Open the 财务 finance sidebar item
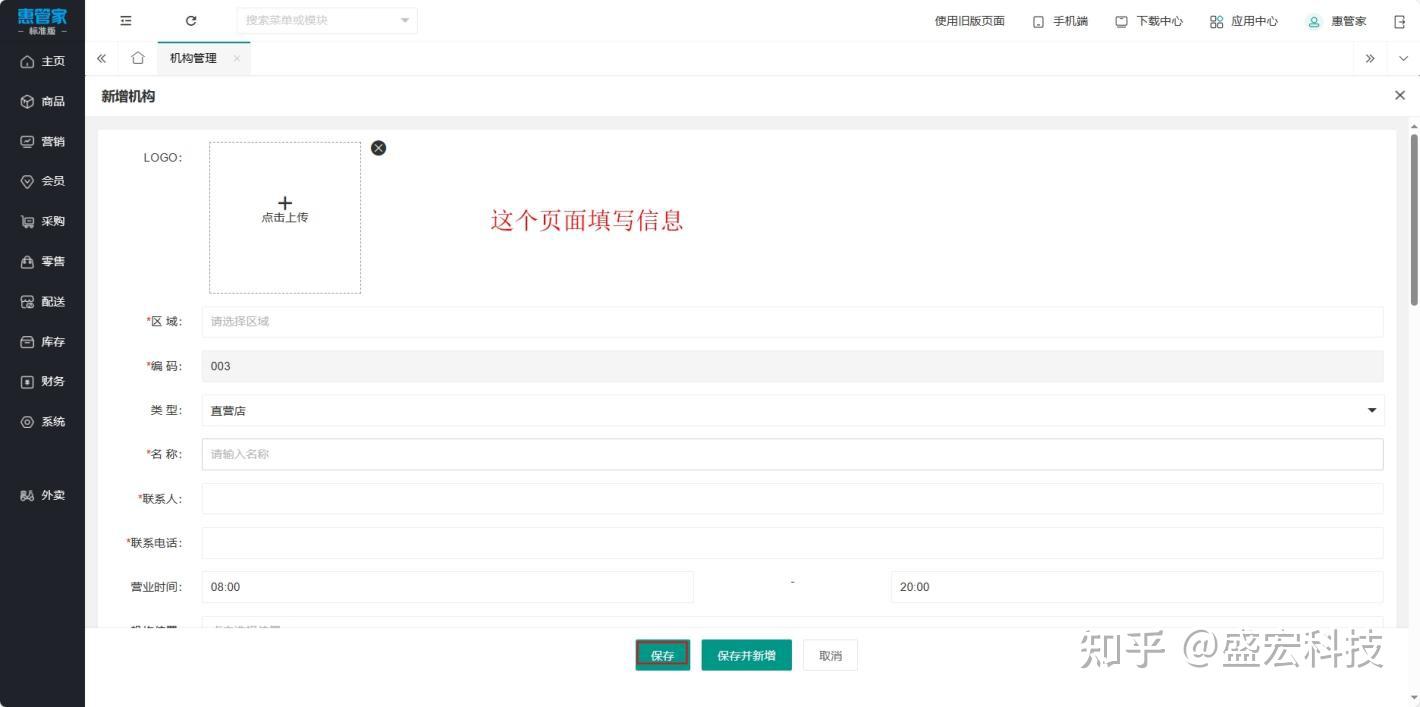The height and width of the screenshot is (707, 1420). pyautogui.click(x=42, y=381)
